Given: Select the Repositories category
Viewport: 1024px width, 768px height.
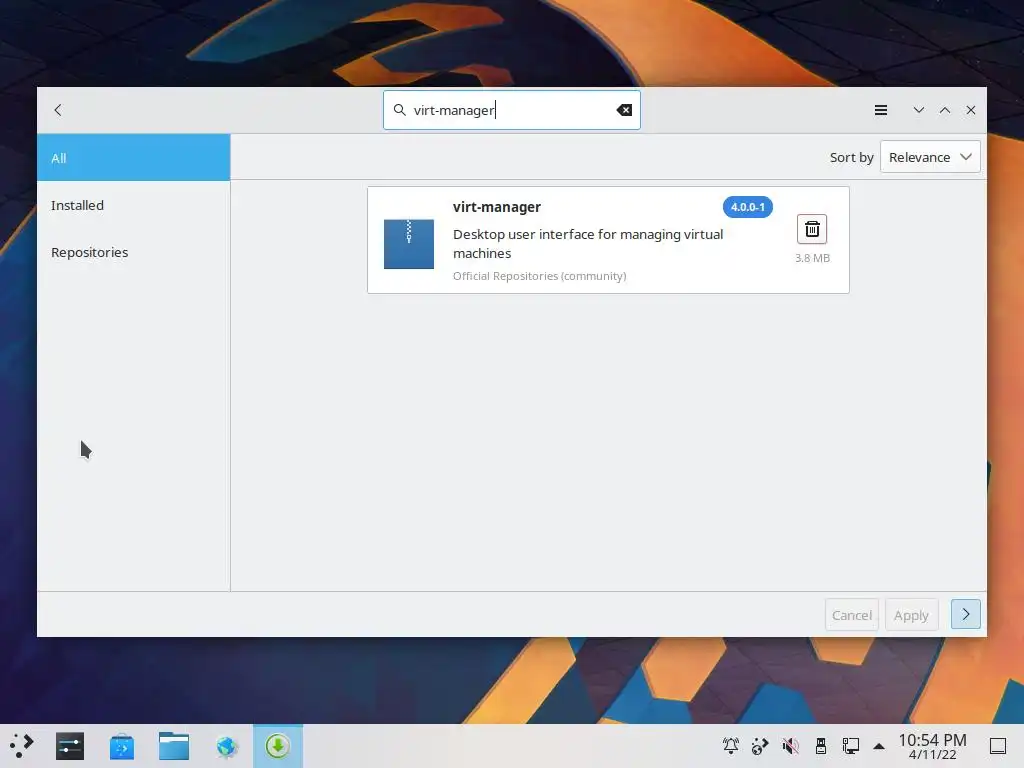Looking at the screenshot, I should [134, 252].
